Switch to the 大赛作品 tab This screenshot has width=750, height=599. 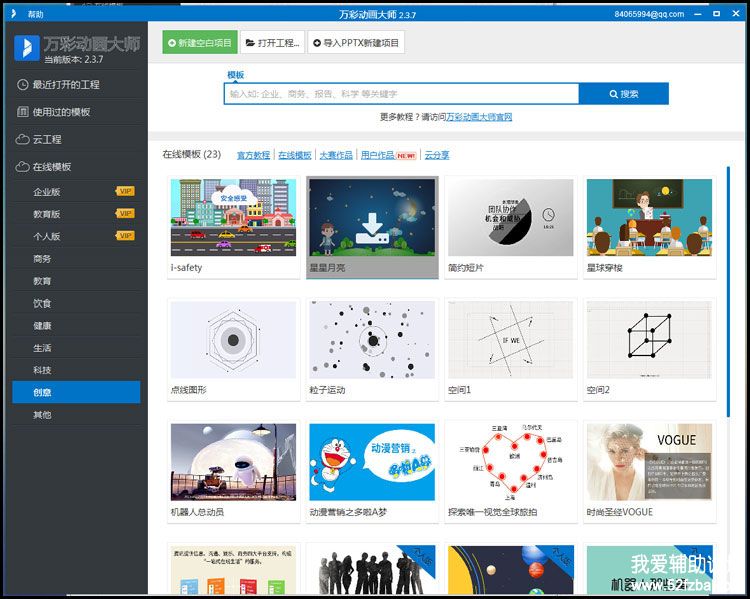[335, 156]
